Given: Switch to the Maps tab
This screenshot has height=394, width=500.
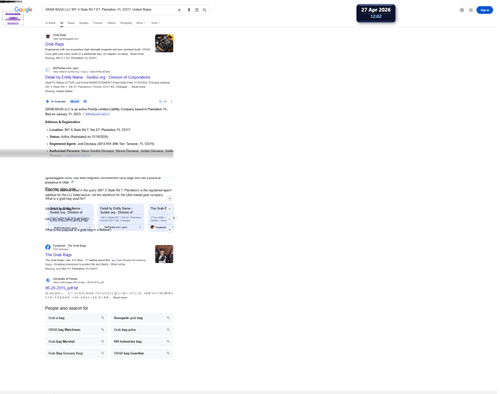Looking at the screenshot, I should (71, 23).
